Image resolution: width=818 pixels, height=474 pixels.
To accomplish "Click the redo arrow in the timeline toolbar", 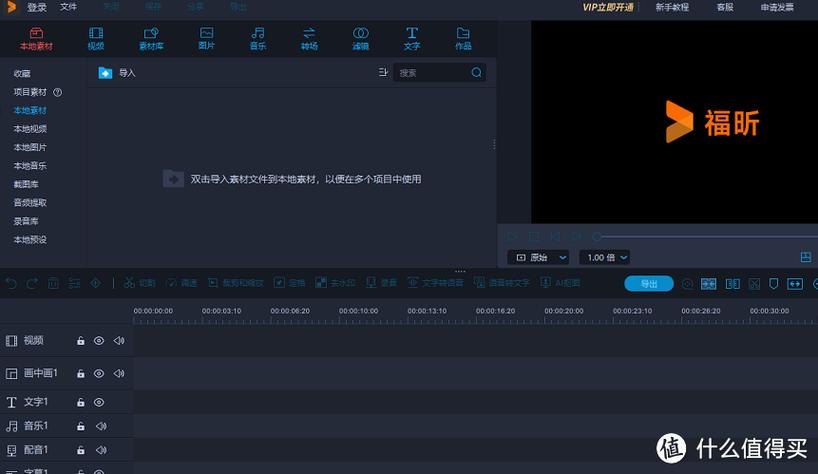I will pyautogui.click(x=32, y=283).
